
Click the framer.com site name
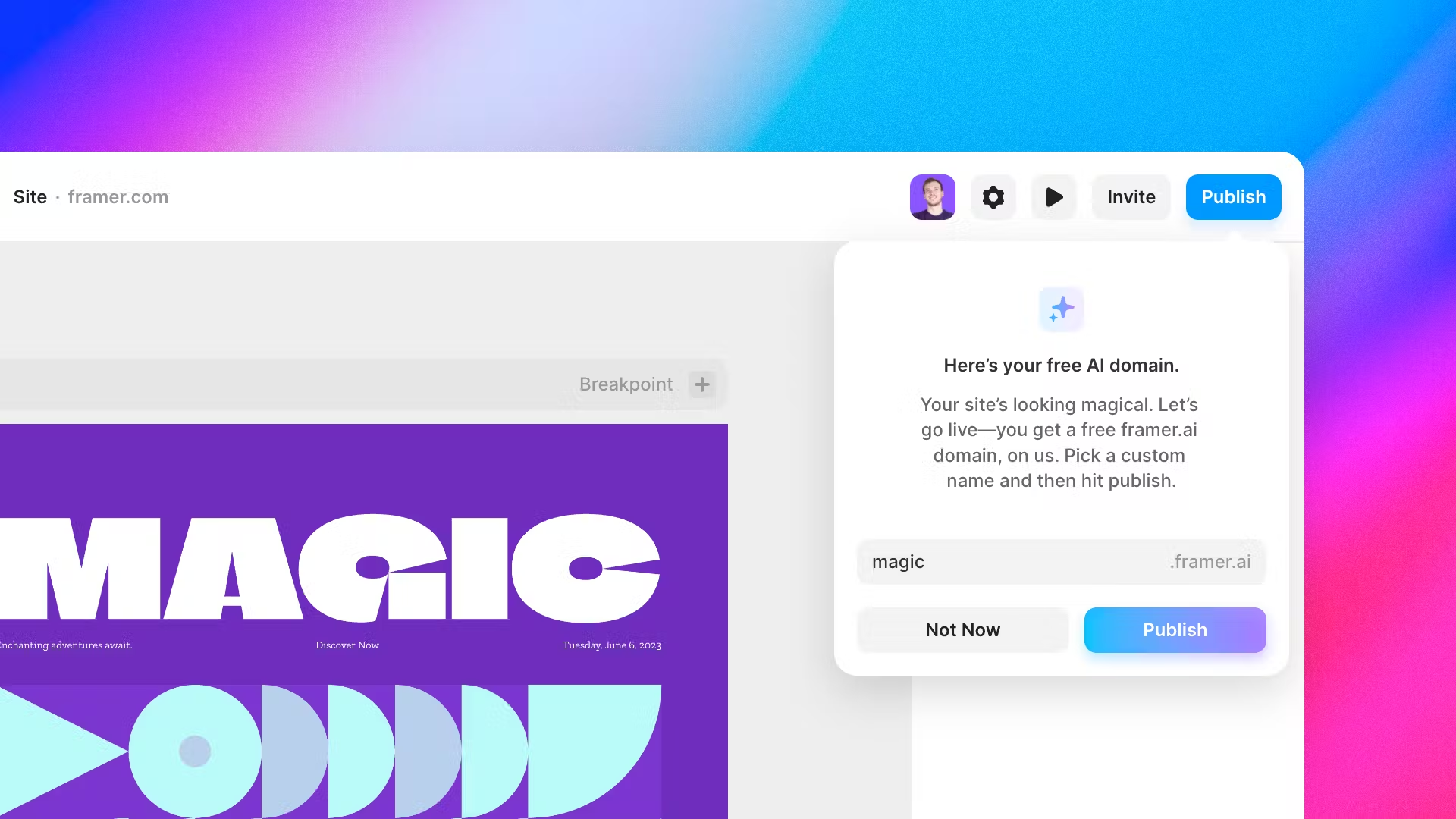(118, 197)
